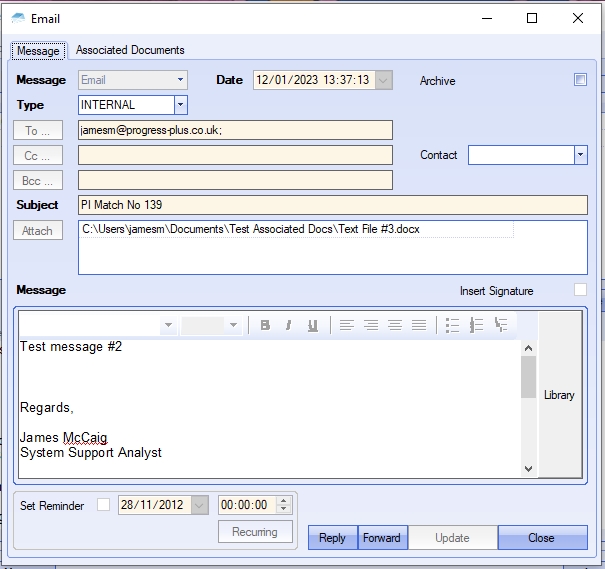Enable the Insert Signature checkbox

point(580,290)
